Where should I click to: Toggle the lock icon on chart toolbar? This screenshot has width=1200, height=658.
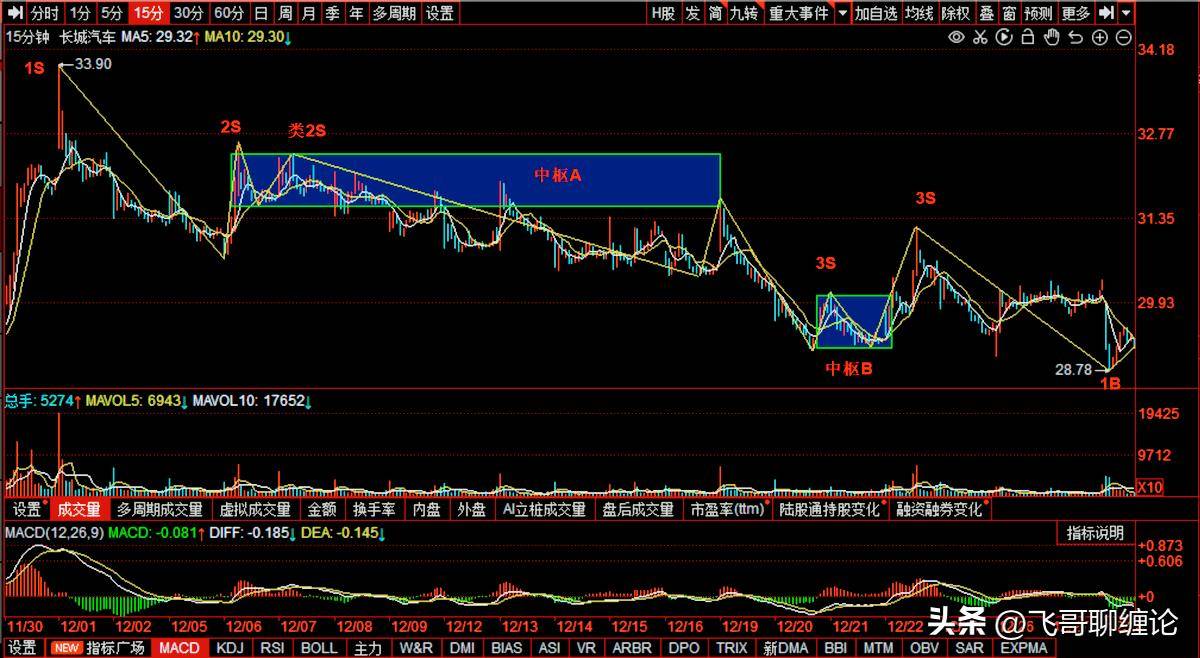pos(1028,37)
